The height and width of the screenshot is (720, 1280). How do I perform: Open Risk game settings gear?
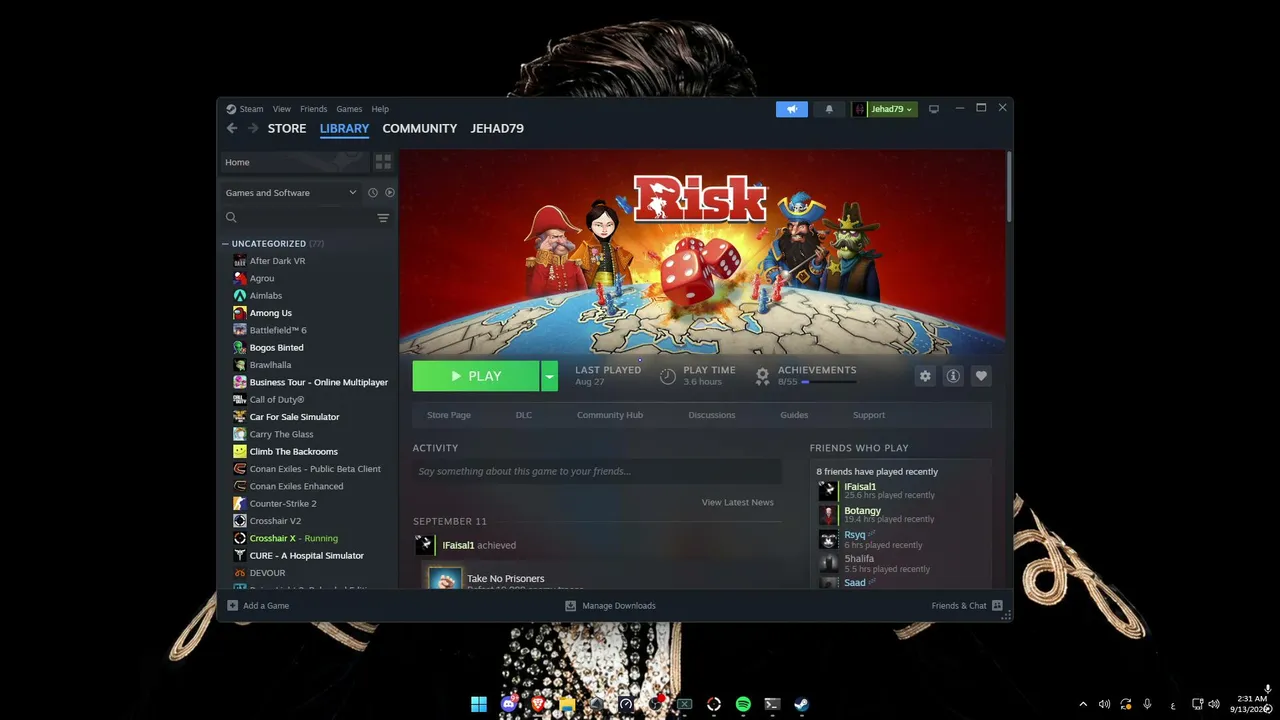pos(925,376)
